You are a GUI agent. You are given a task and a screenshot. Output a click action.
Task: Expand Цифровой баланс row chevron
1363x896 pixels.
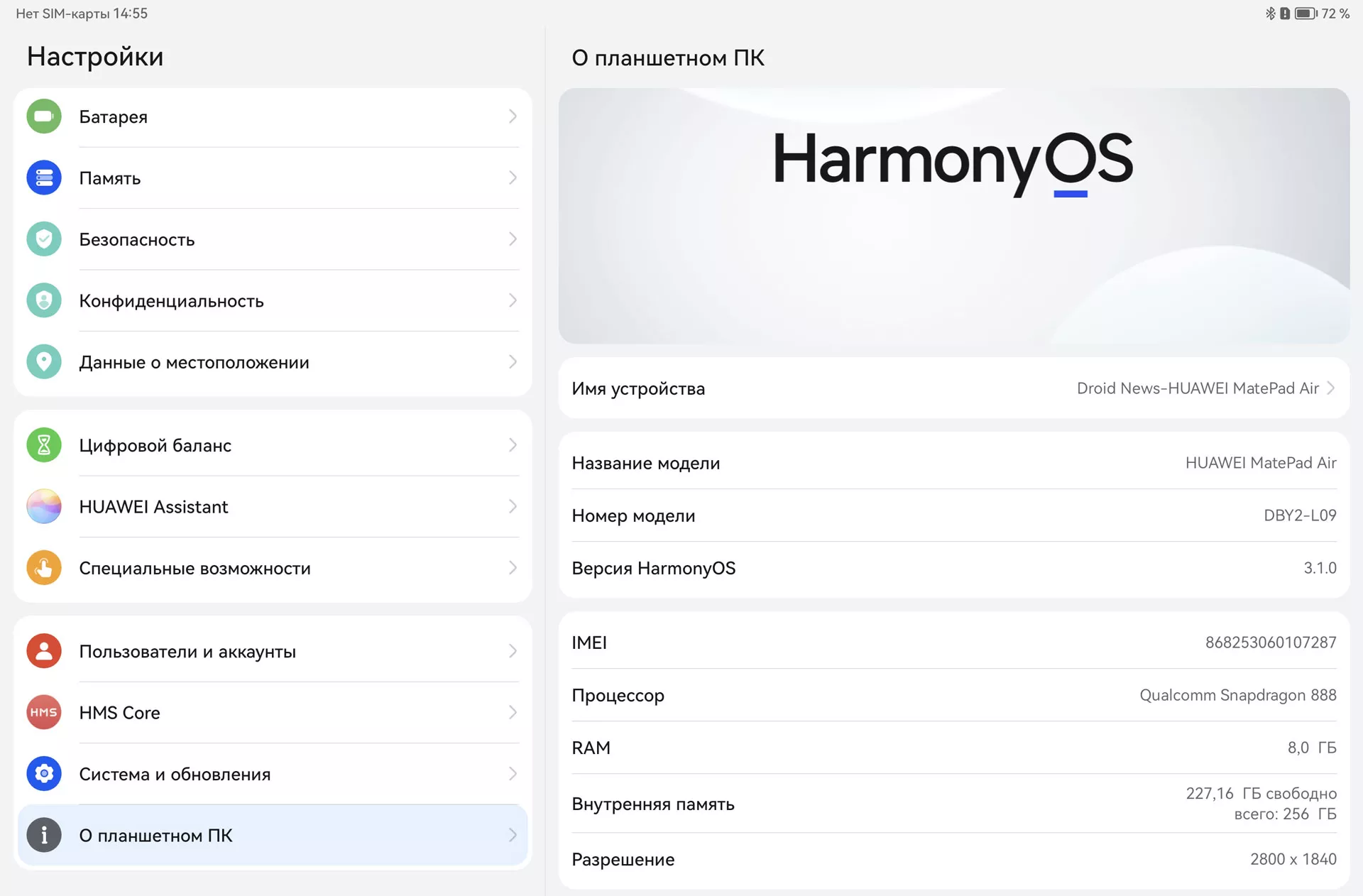[x=513, y=445]
